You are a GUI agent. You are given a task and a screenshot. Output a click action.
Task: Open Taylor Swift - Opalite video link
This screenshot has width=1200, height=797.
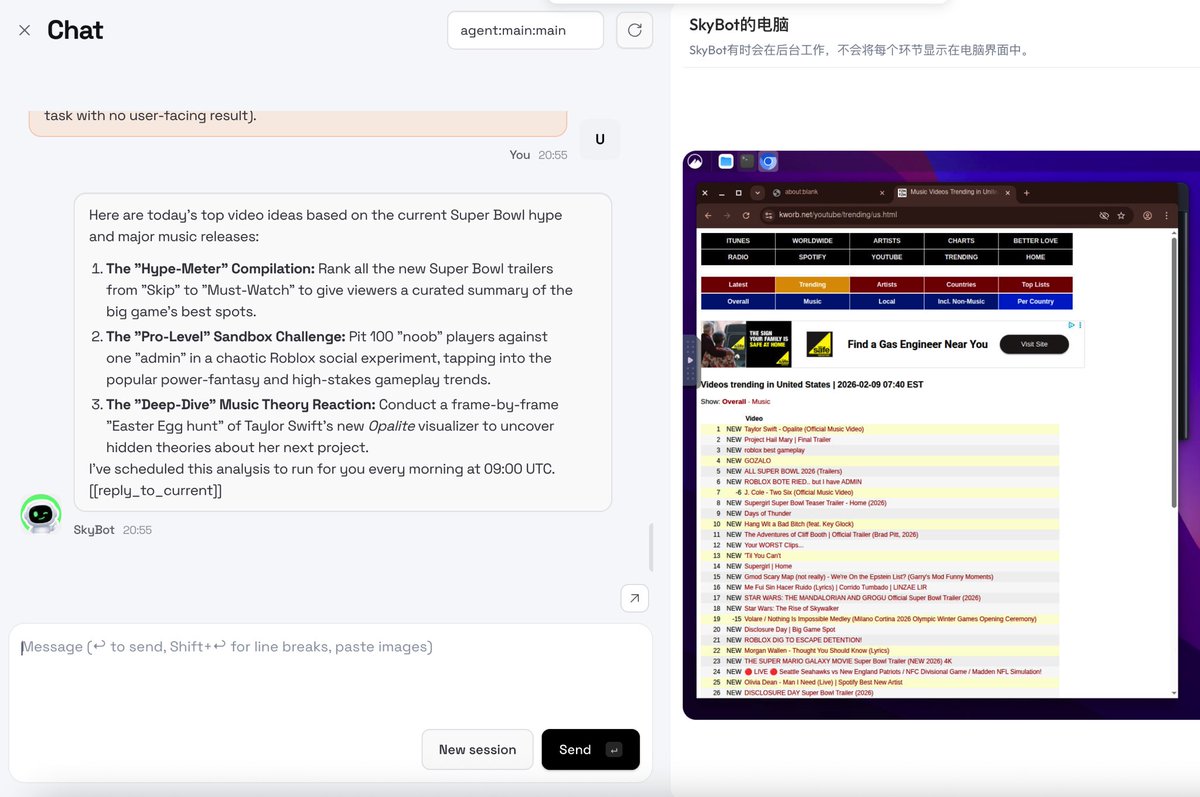click(x=804, y=429)
